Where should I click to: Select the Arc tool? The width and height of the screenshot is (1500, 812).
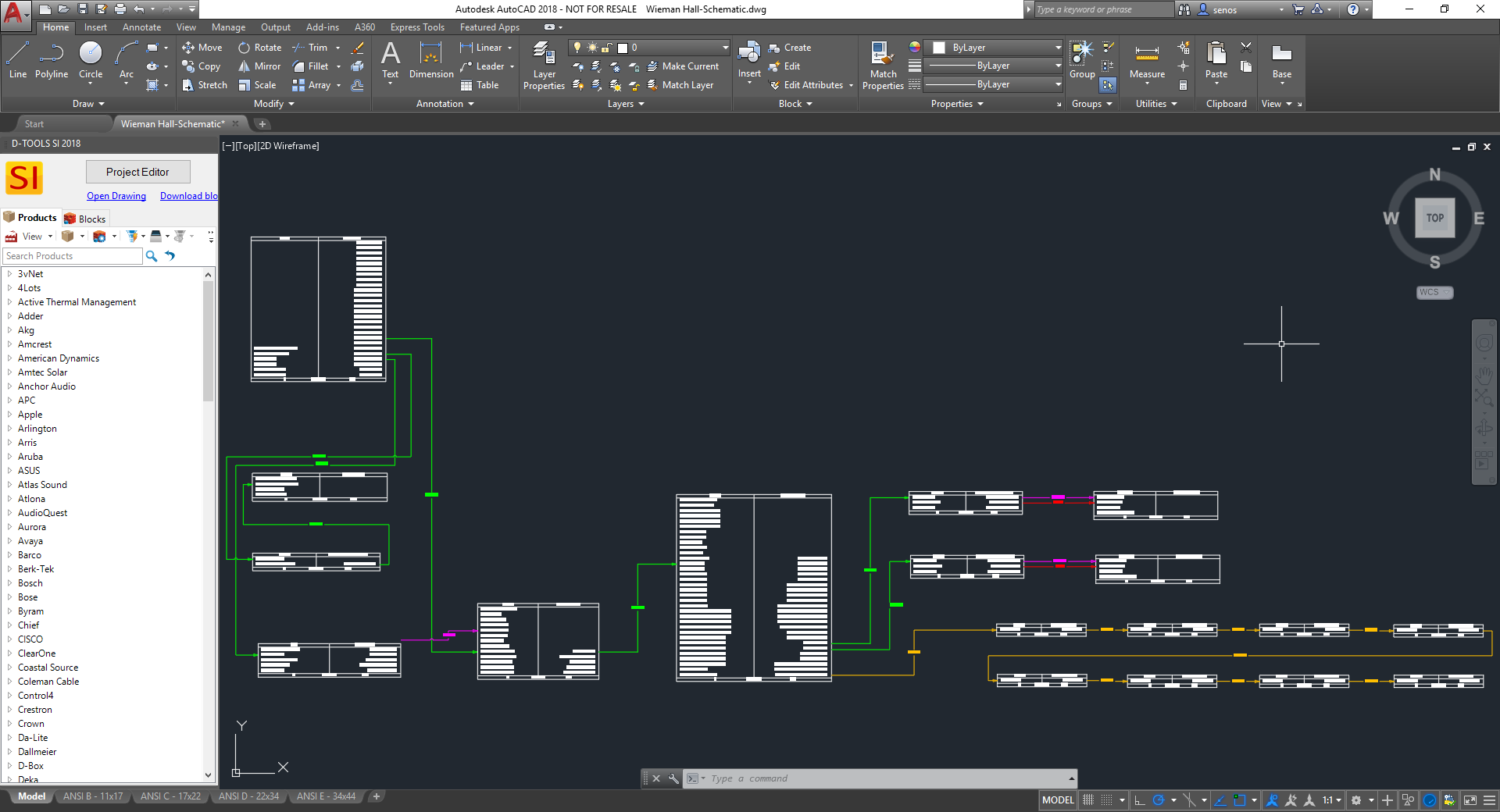pyautogui.click(x=126, y=61)
